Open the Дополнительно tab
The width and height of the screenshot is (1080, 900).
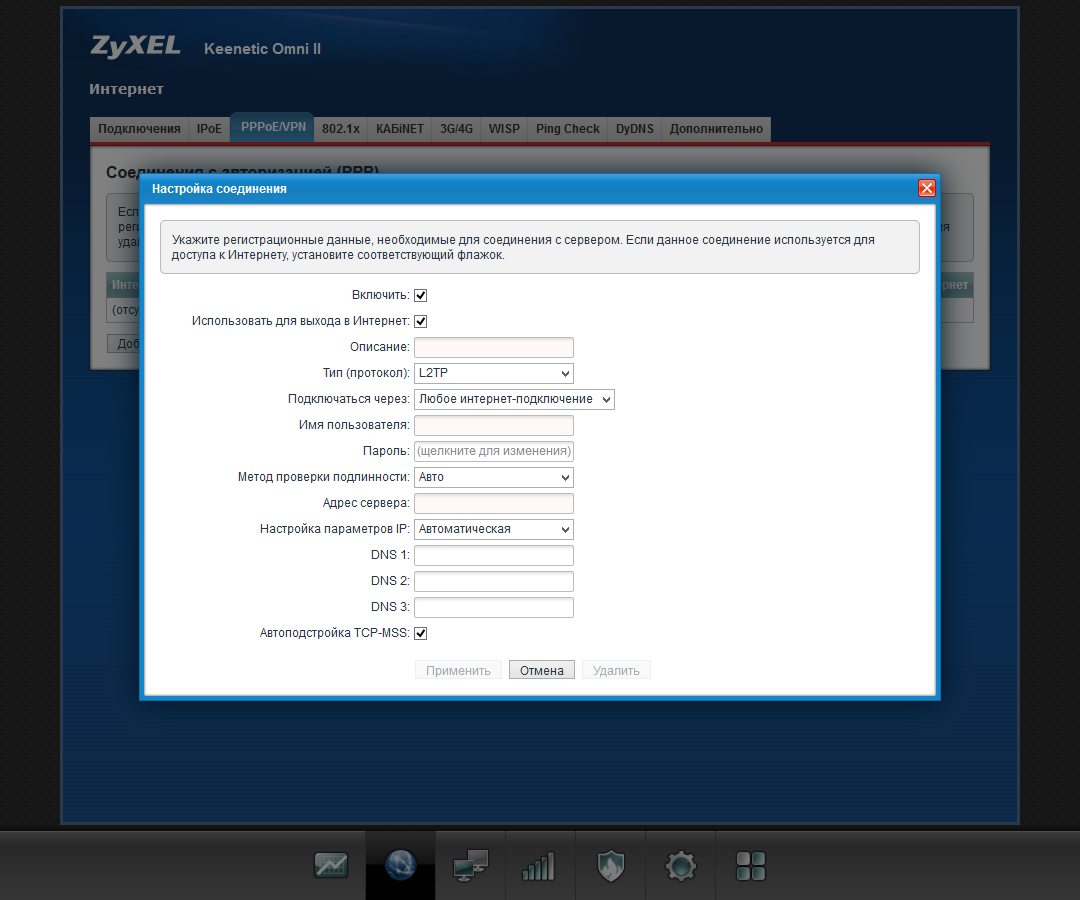(x=716, y=129)
